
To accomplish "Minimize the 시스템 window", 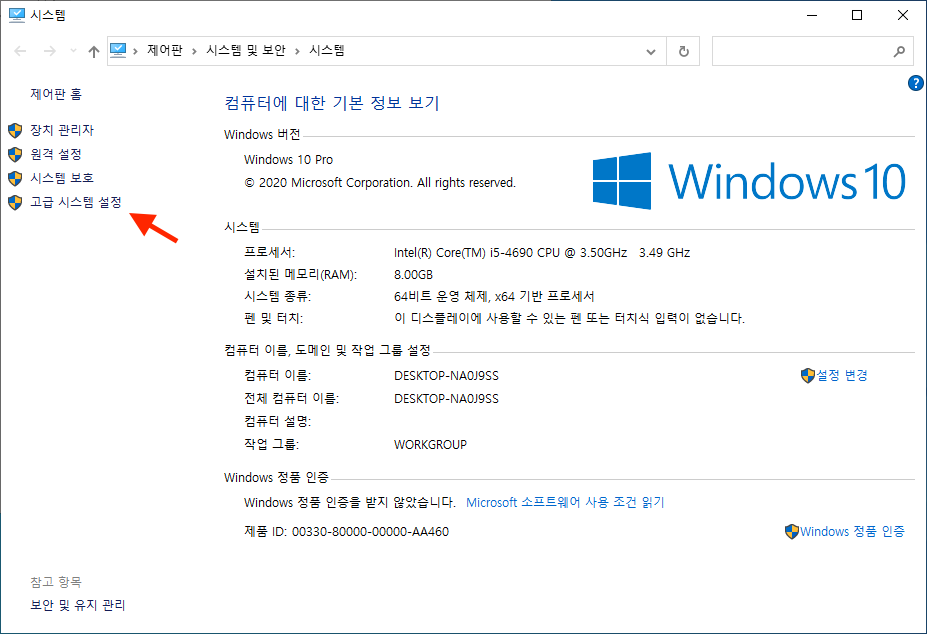I will coord(812,15).
